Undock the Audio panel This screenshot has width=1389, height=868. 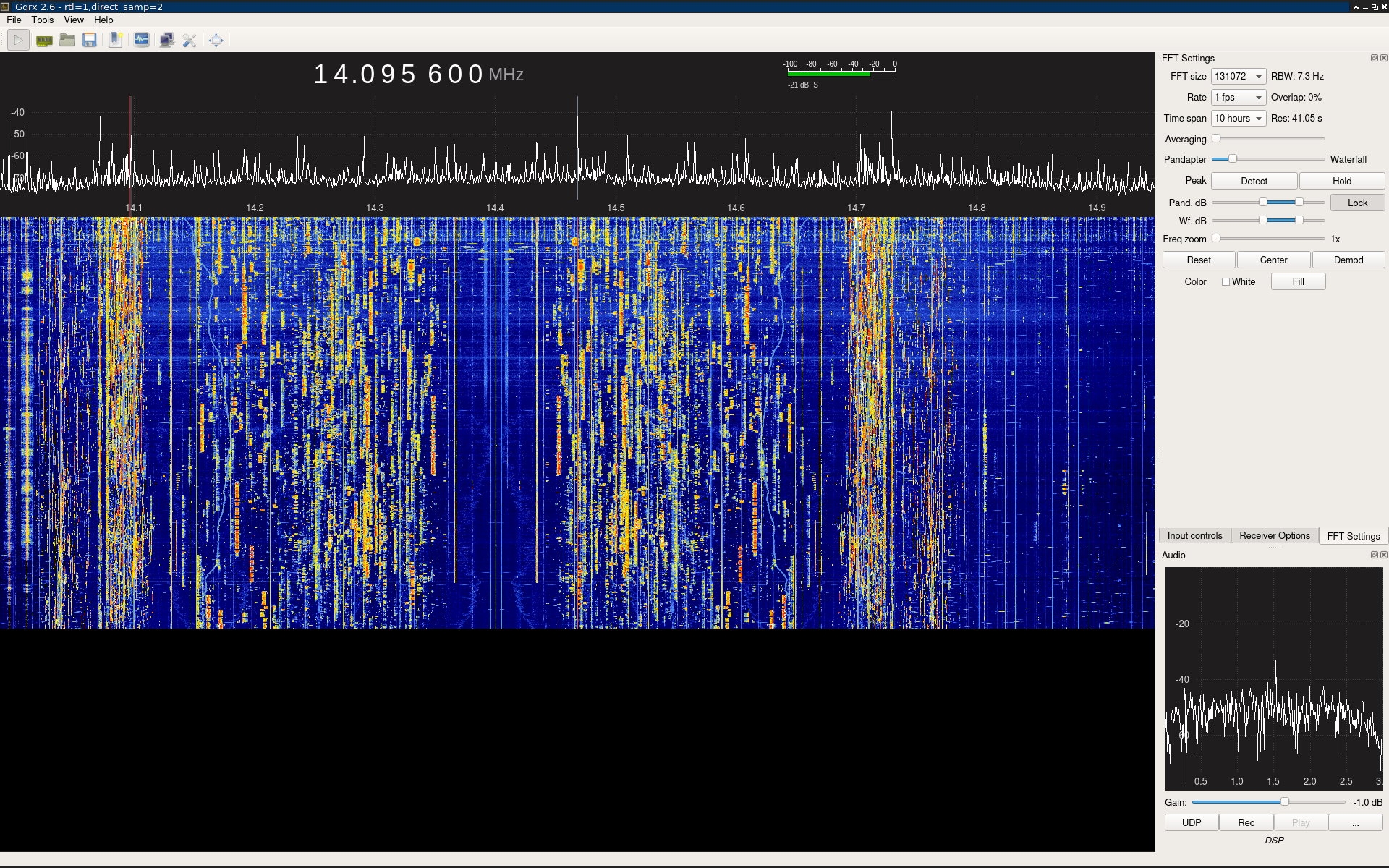(1374, 555)
